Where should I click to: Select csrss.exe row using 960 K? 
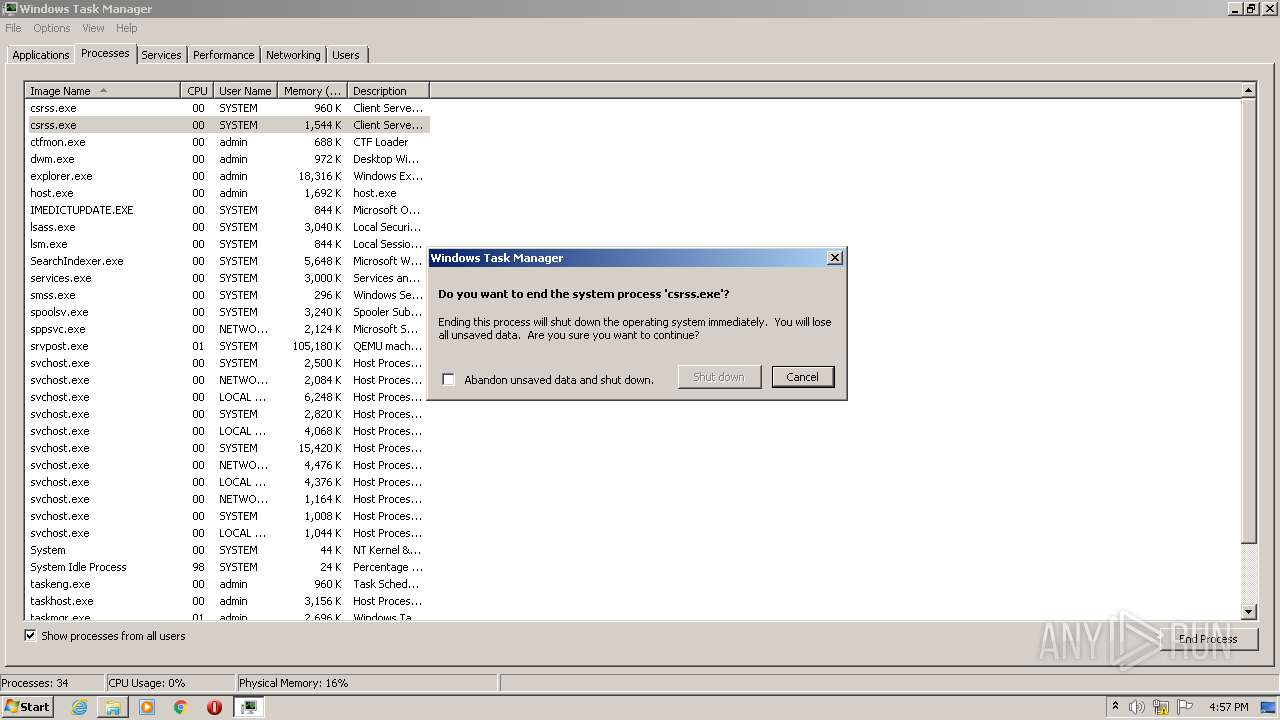[x=227, y=108]
